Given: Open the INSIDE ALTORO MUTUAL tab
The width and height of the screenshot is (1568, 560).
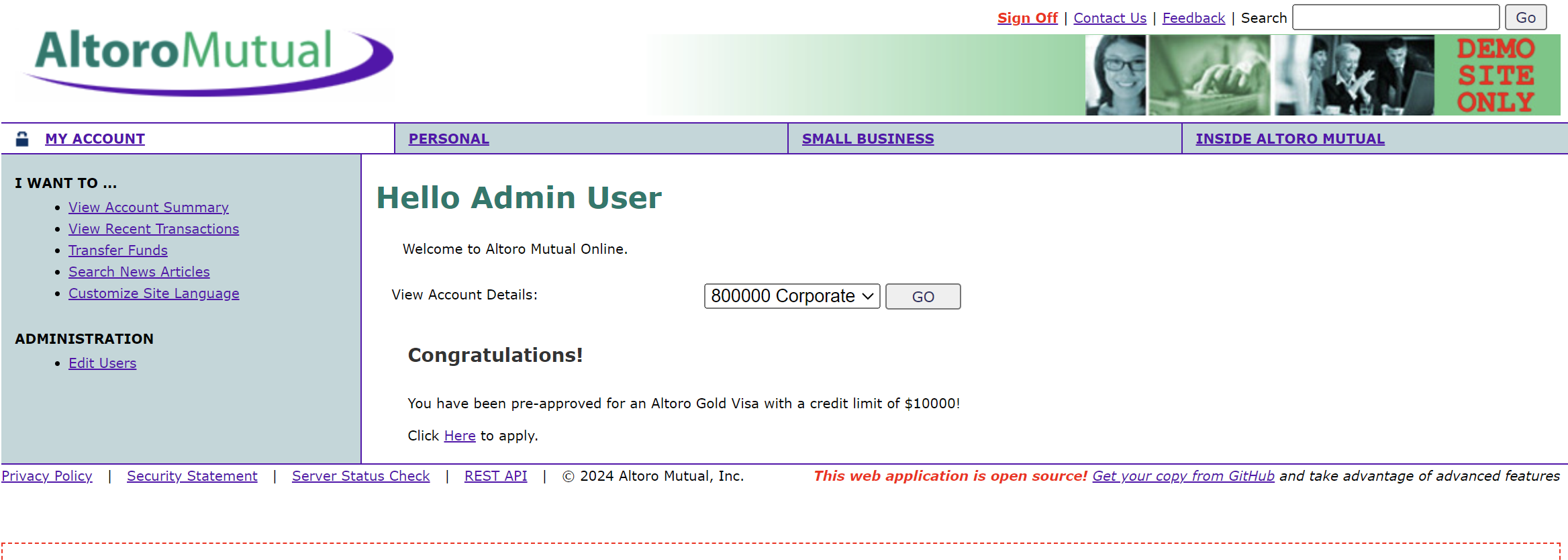Looking at the screenshot, I should click(1290, 139).
